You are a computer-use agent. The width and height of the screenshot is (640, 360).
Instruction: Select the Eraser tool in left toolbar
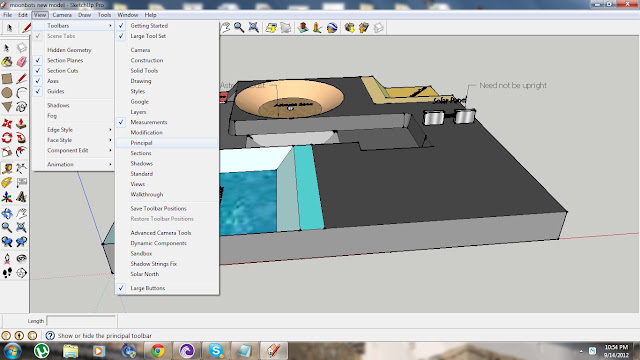(22, 62)
